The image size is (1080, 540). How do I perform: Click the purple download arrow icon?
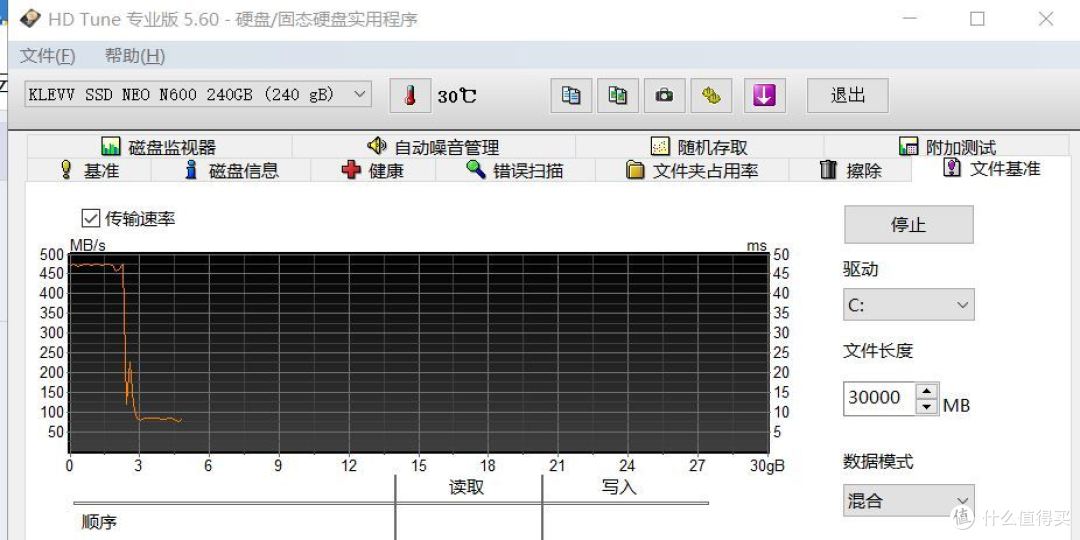(x=765, y=96)
